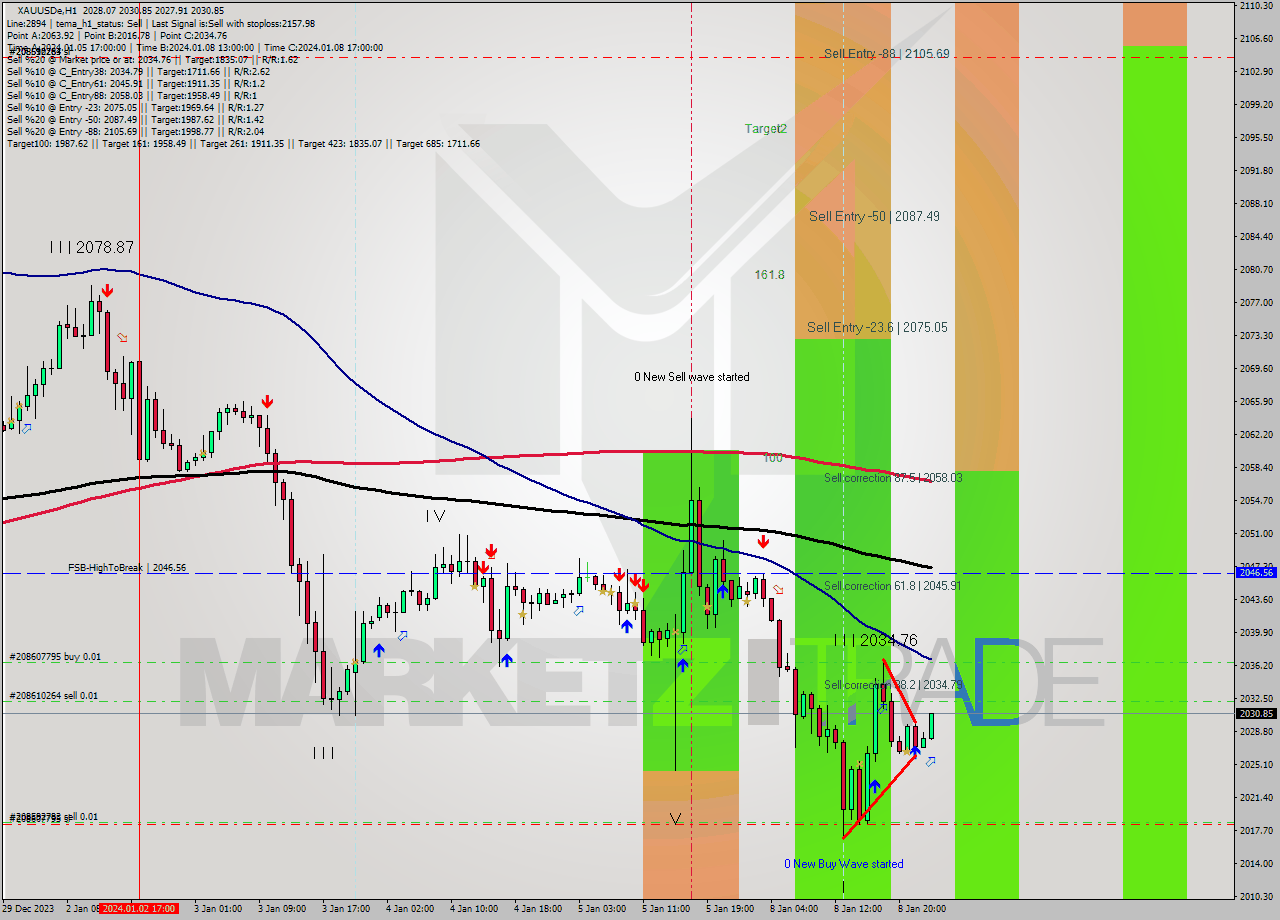Click the 3 Jan 01:00 time label
The image size is (1280, 920).
pyautogui.click(x=218, y=909)
